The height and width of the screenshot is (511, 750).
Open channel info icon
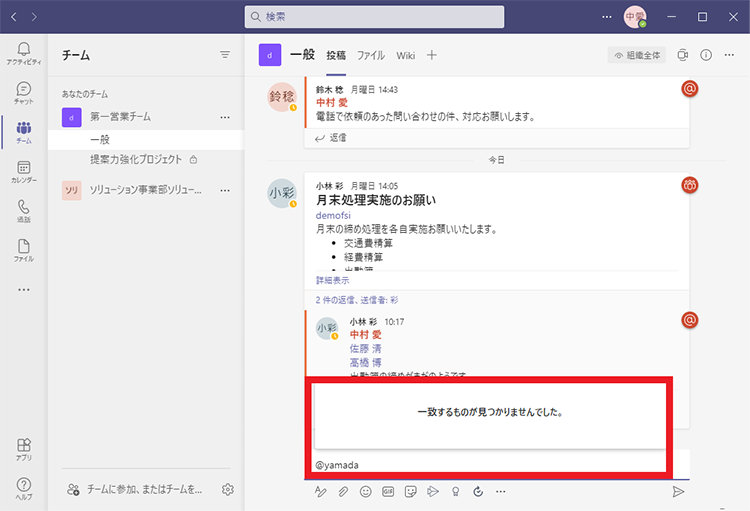706,55
